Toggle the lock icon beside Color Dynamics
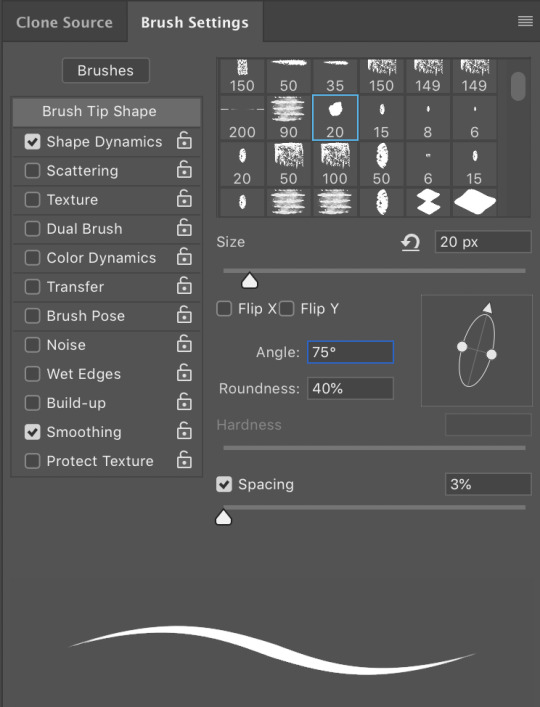This screenshot has height=707, width=540. pos(184,257)
